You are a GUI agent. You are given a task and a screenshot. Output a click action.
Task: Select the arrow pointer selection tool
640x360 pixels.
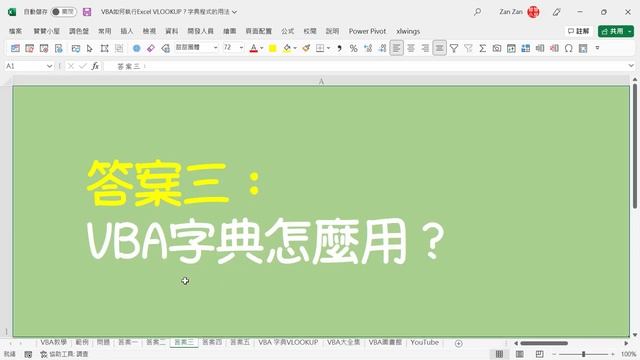[x=90, y=48]
